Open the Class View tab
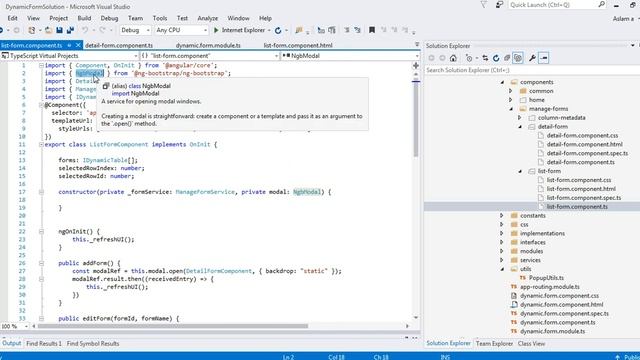Viewport: 640px width, 360px height. tap(531, 344)
